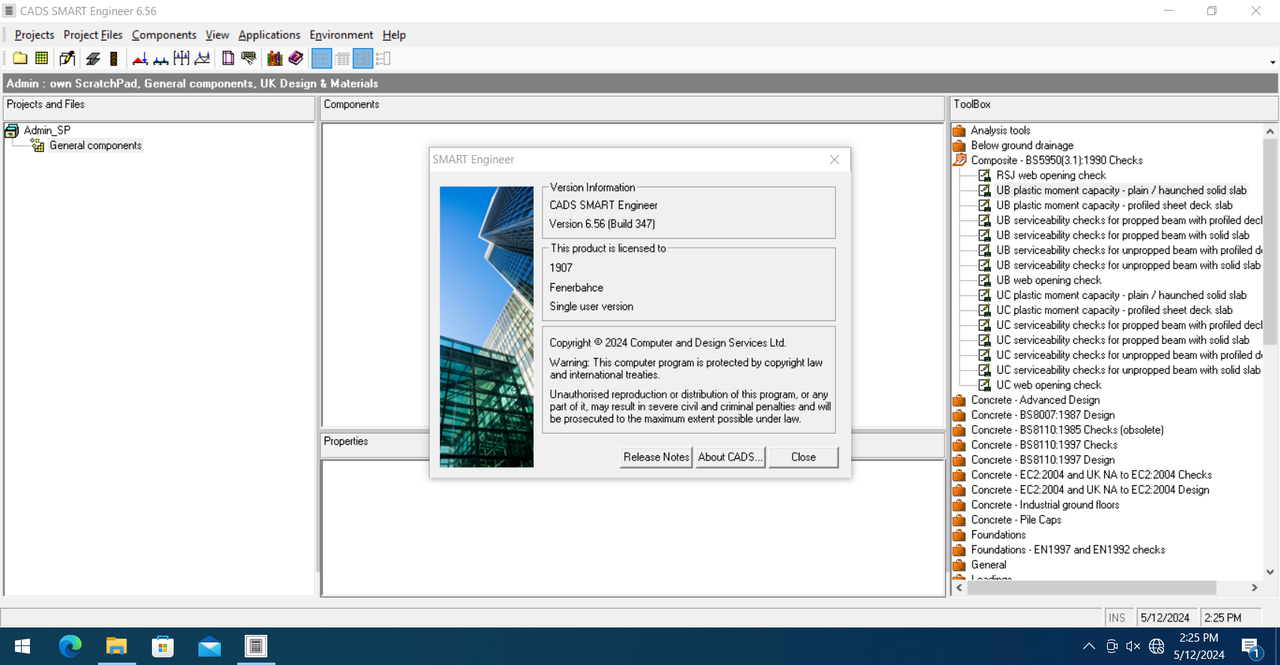Select General components in the project tree
Image resolution: width=1280 pixels, height=665 pixels.
(95, 145)
